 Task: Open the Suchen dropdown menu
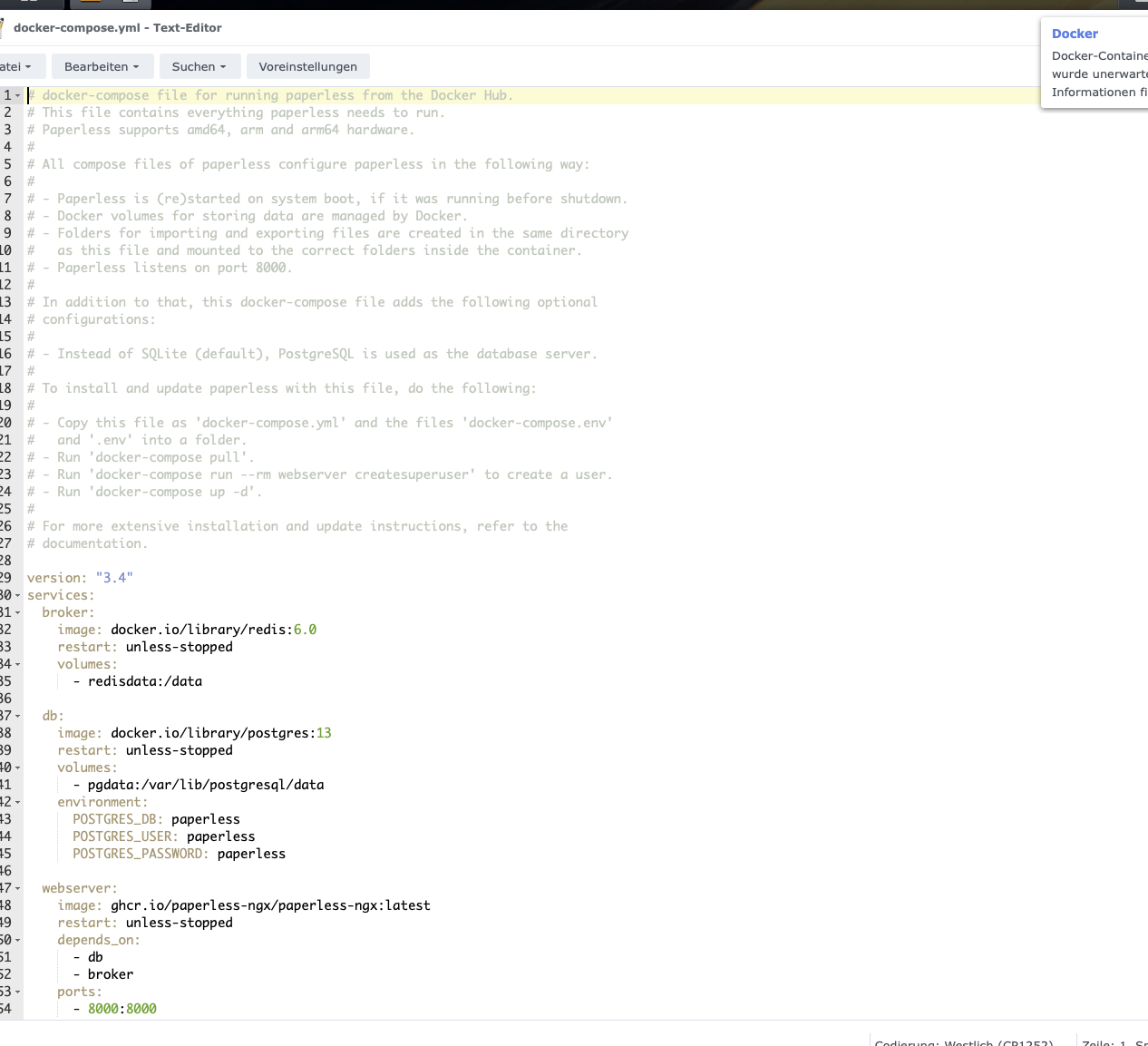click(199, 66)
